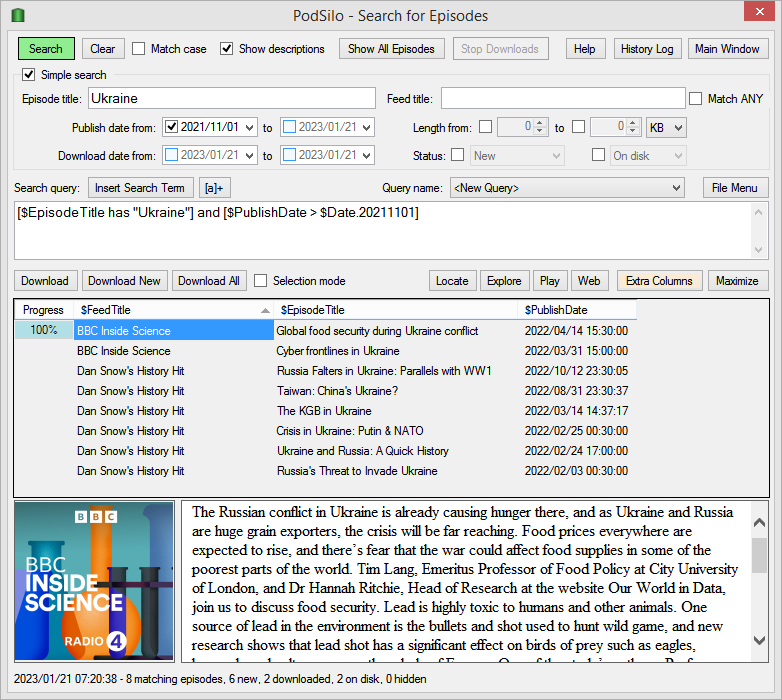
Task: Expand the Publish date from date picker
Action: [250, 128]
